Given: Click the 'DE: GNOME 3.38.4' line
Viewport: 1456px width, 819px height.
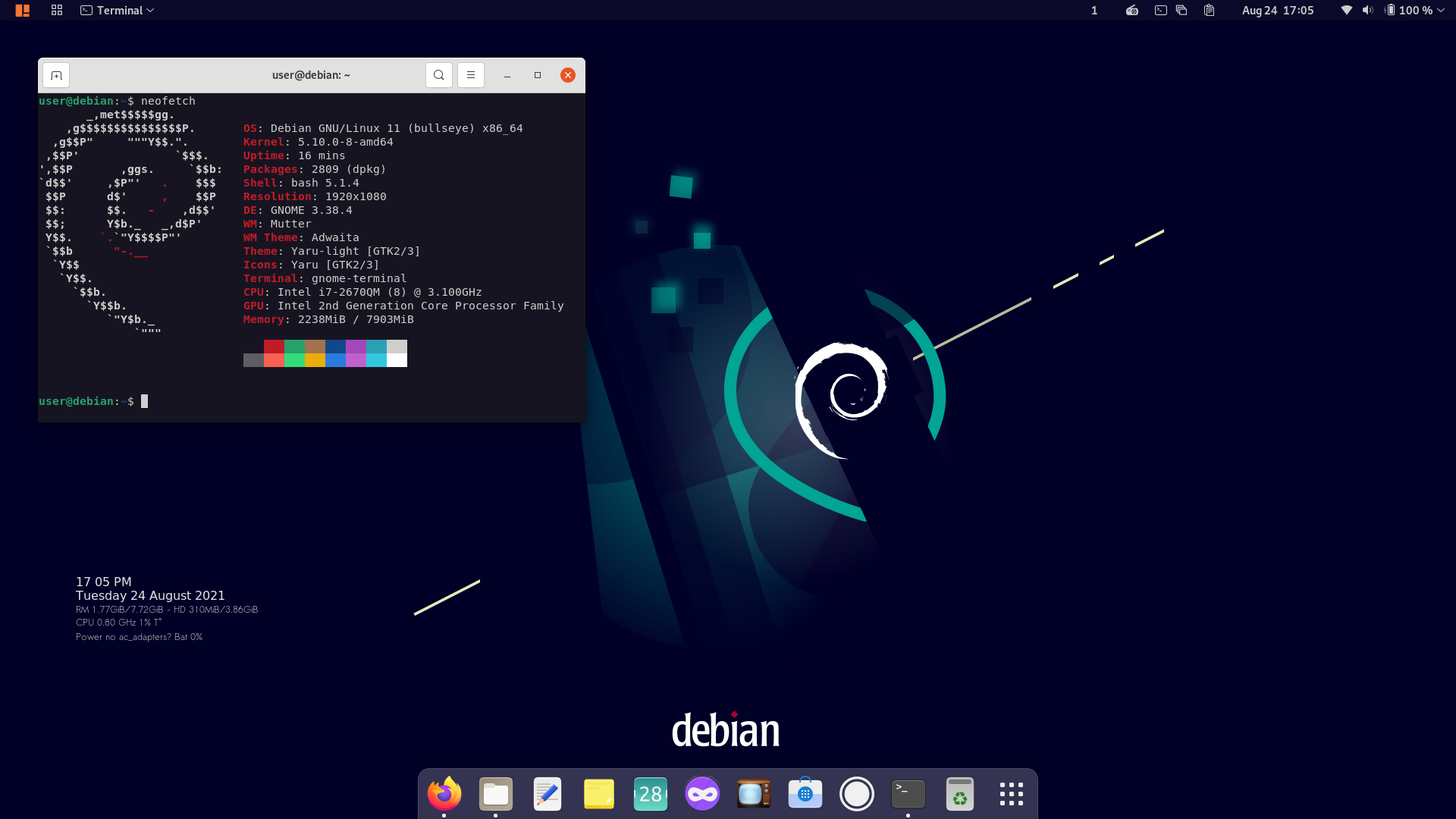Looking at the screenshot, I should coord(298,210).
